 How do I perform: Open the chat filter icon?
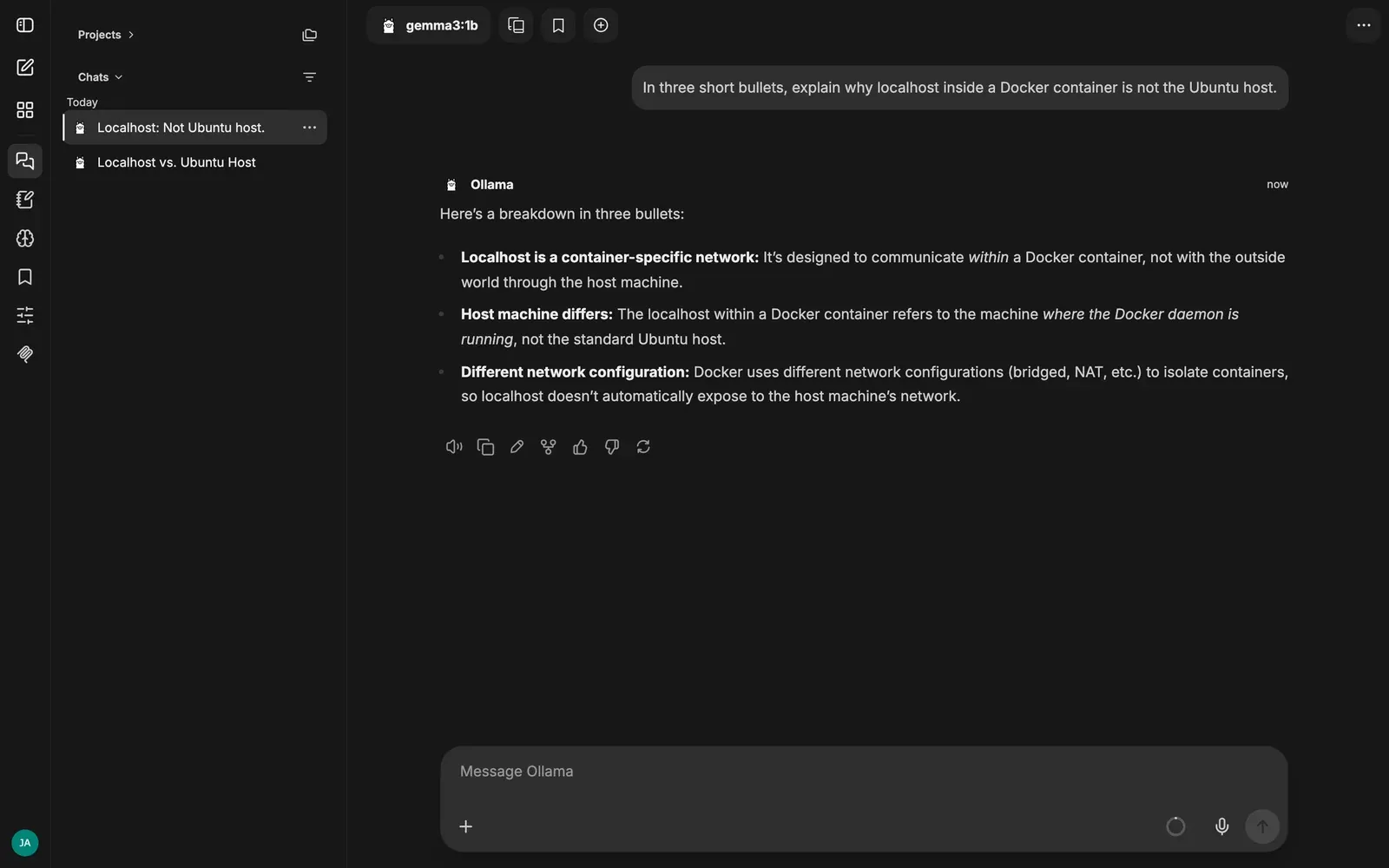309,77
